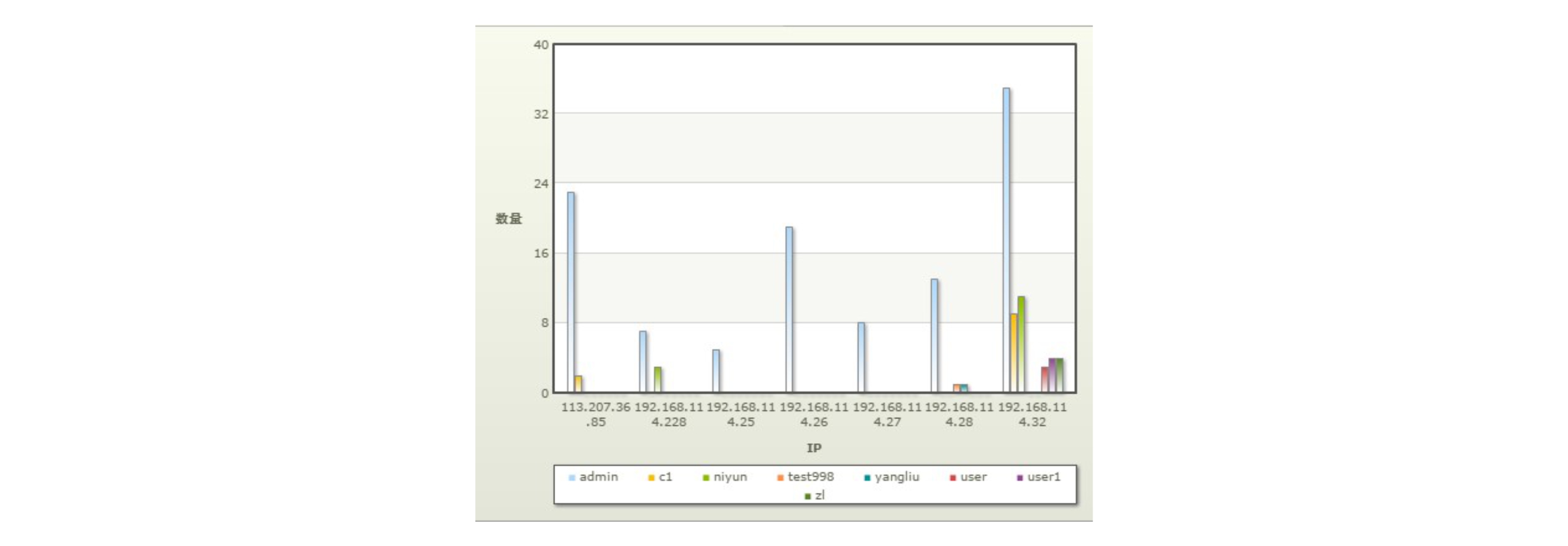Click the 40 y-axis tick label
The image size is (1568, 546).
[541, 45]
